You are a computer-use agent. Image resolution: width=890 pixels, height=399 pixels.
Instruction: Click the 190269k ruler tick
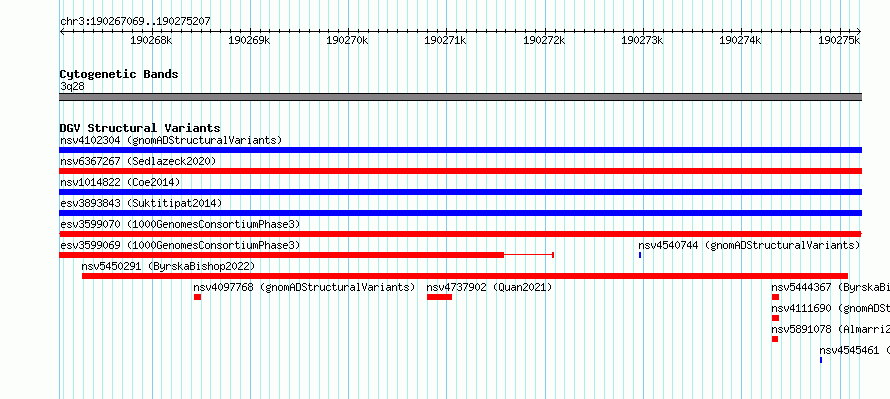click(x=249, y=40)
